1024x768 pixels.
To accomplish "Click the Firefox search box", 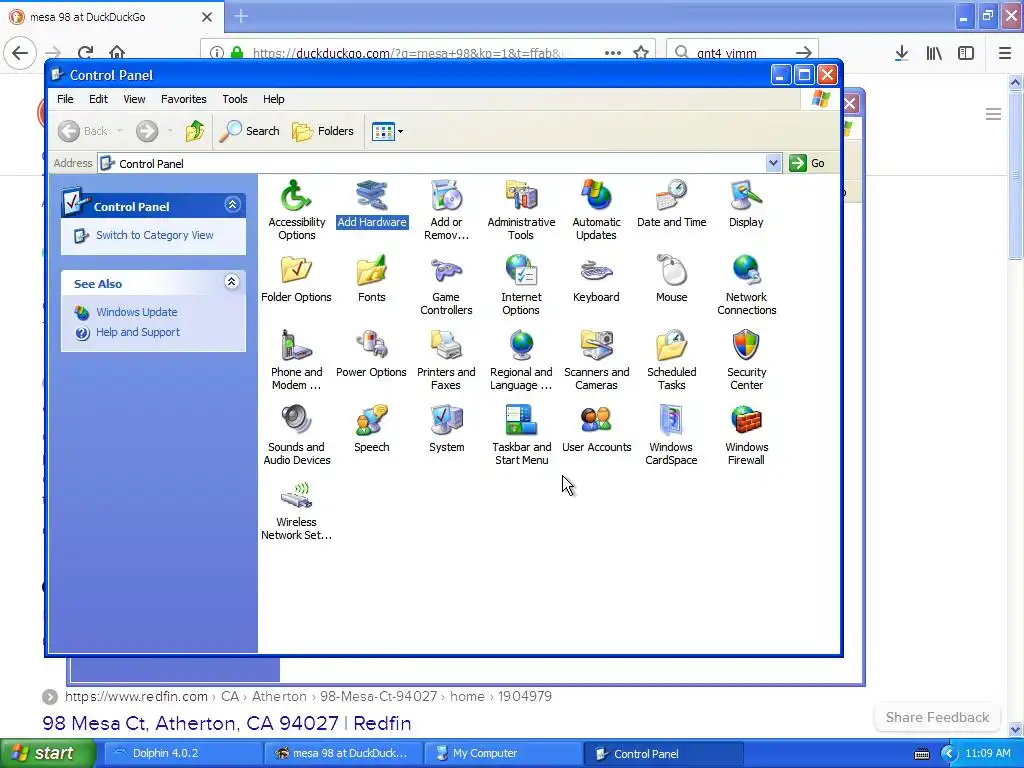I will [743, 53].
